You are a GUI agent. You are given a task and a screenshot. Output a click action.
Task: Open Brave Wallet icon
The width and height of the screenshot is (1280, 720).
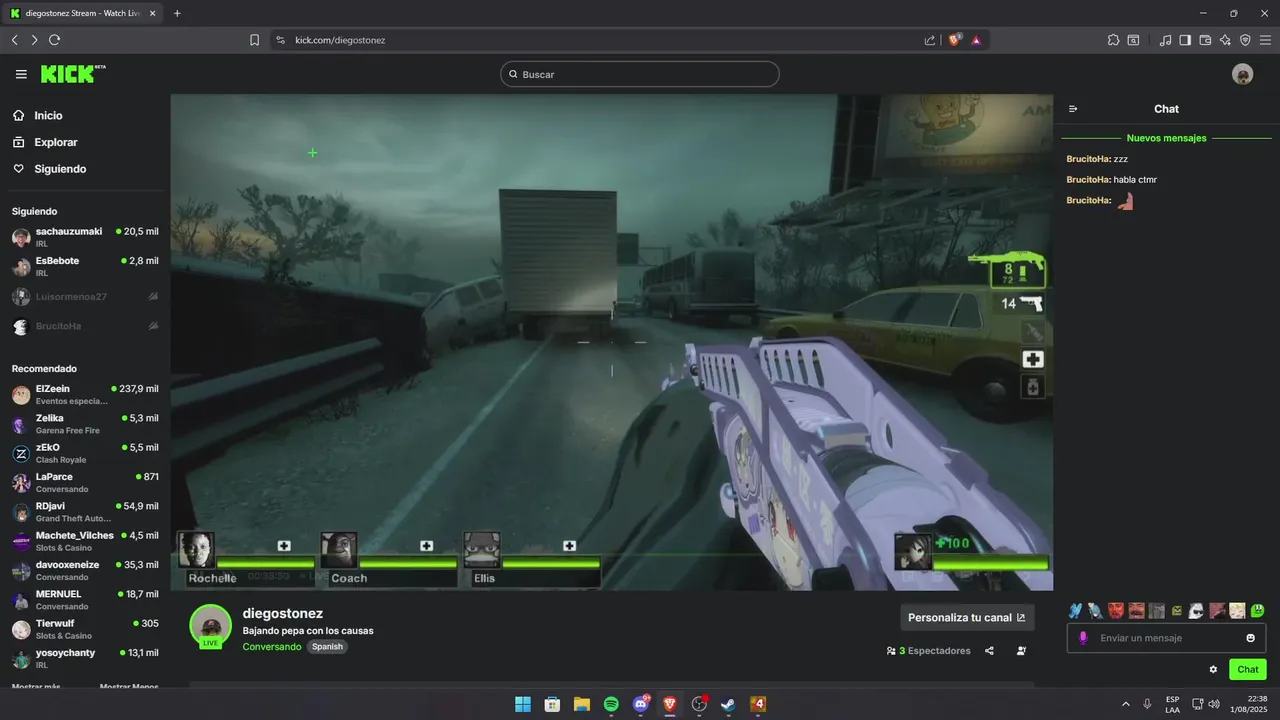pyautogui.click(x=1205, y=40)
